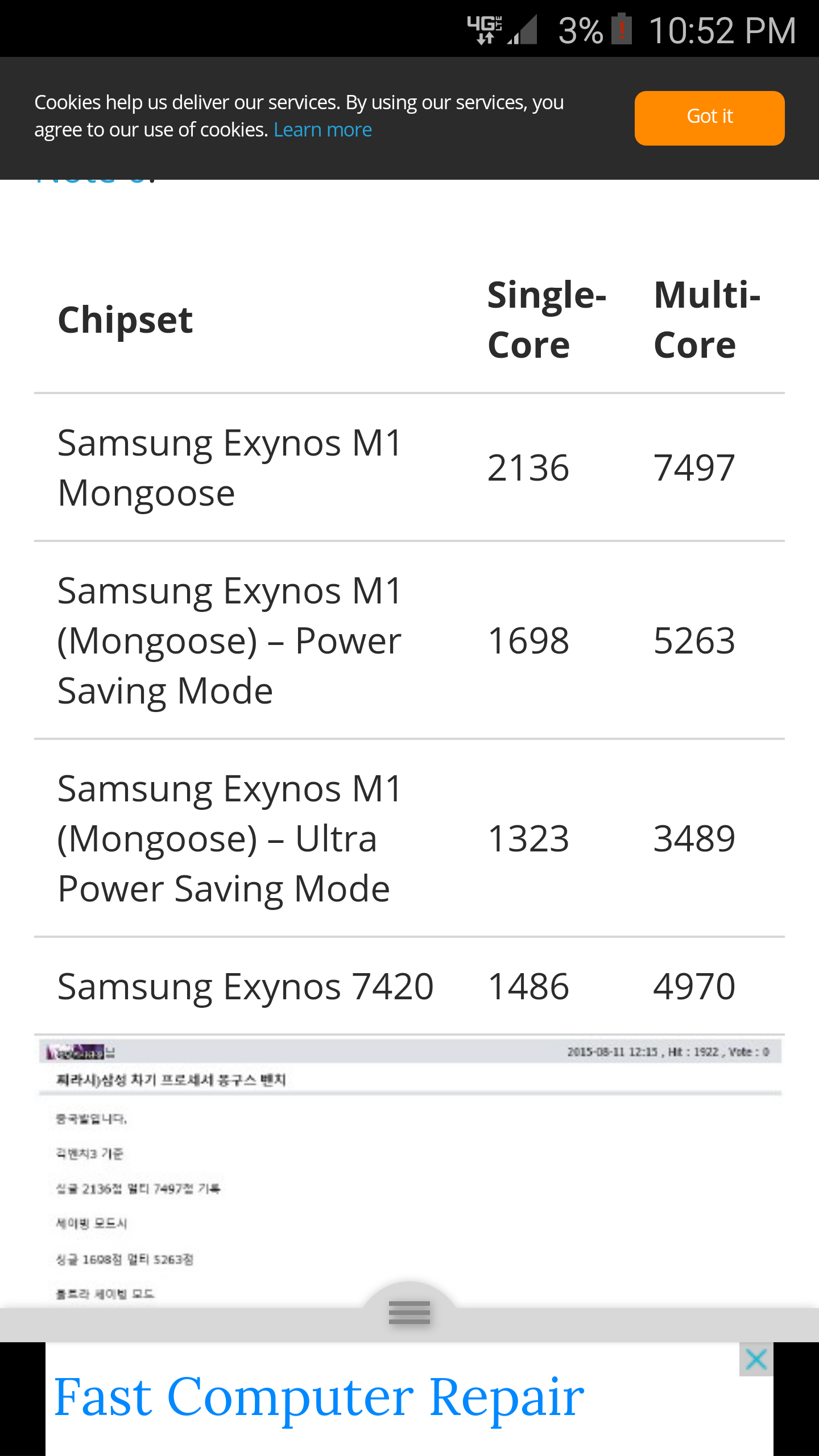This screenshot has height=1456, width=819.
Task: Tap the 4G LTE network icon
Action: tap(485, 30)
